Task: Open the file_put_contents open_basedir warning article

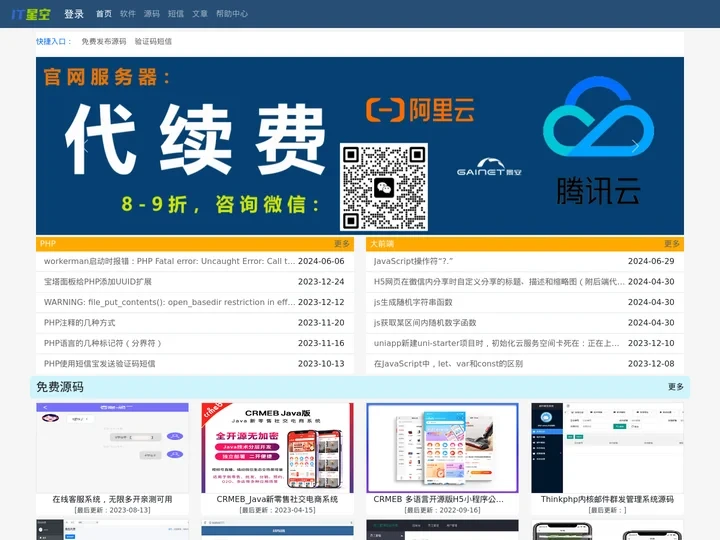Action: [169, 302]
